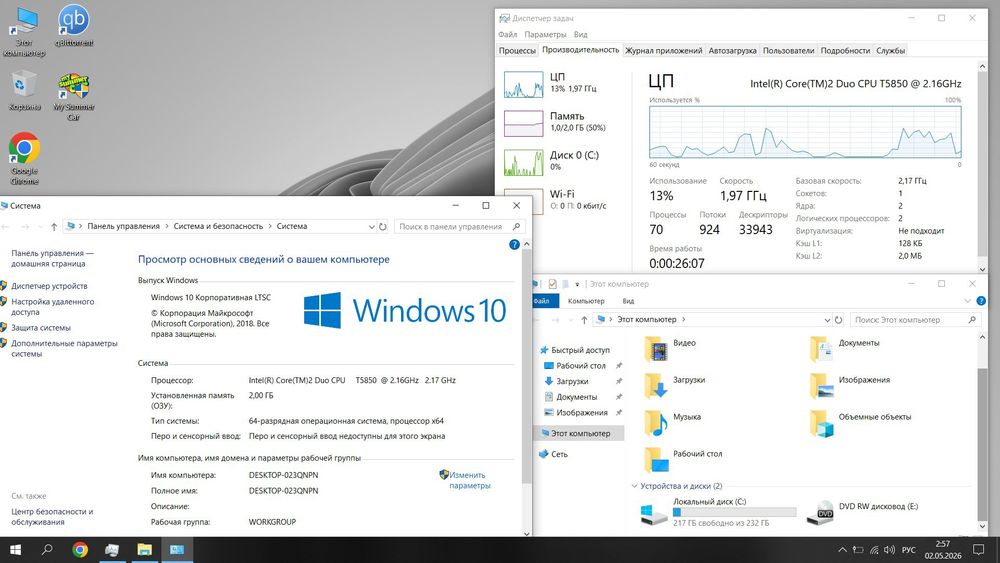Expand the Explorer ribbon chevron
1000x563 pixels.
click(967, 301)
